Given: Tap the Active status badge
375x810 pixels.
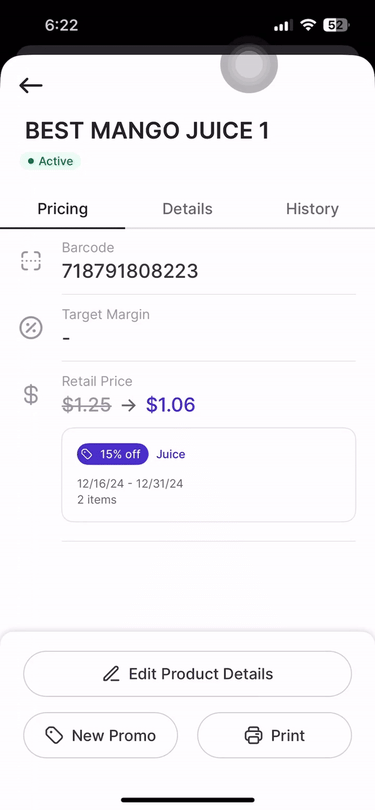Looking at the screenshot, I should 50,161.
